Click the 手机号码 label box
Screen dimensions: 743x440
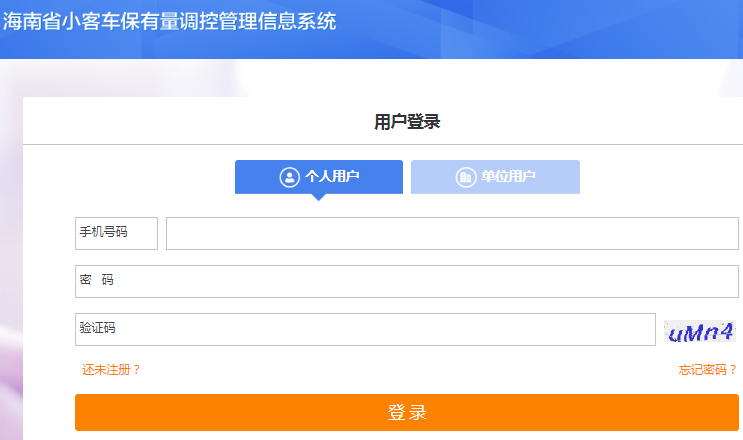[116, 233]
